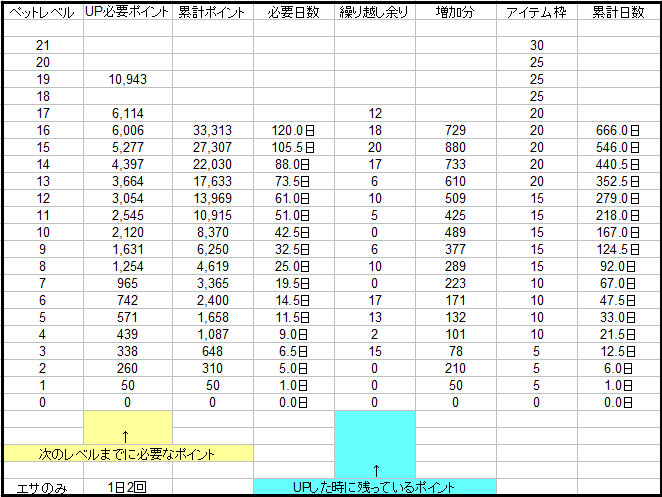Click the 繰り越し余り column header
This screenshot has width=662, height=497.
click(x=375, y=12)
